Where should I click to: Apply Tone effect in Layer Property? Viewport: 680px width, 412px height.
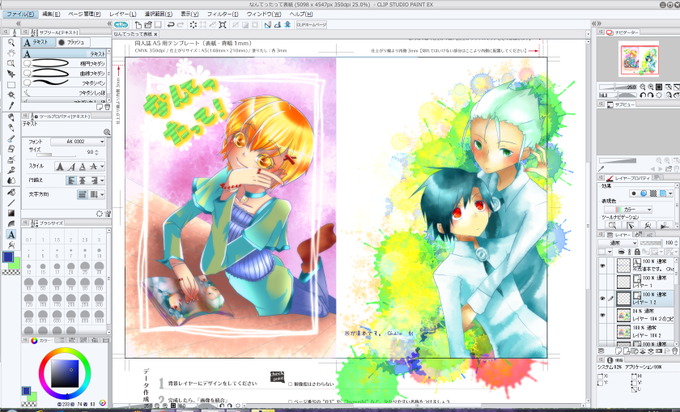click(654, 193)
